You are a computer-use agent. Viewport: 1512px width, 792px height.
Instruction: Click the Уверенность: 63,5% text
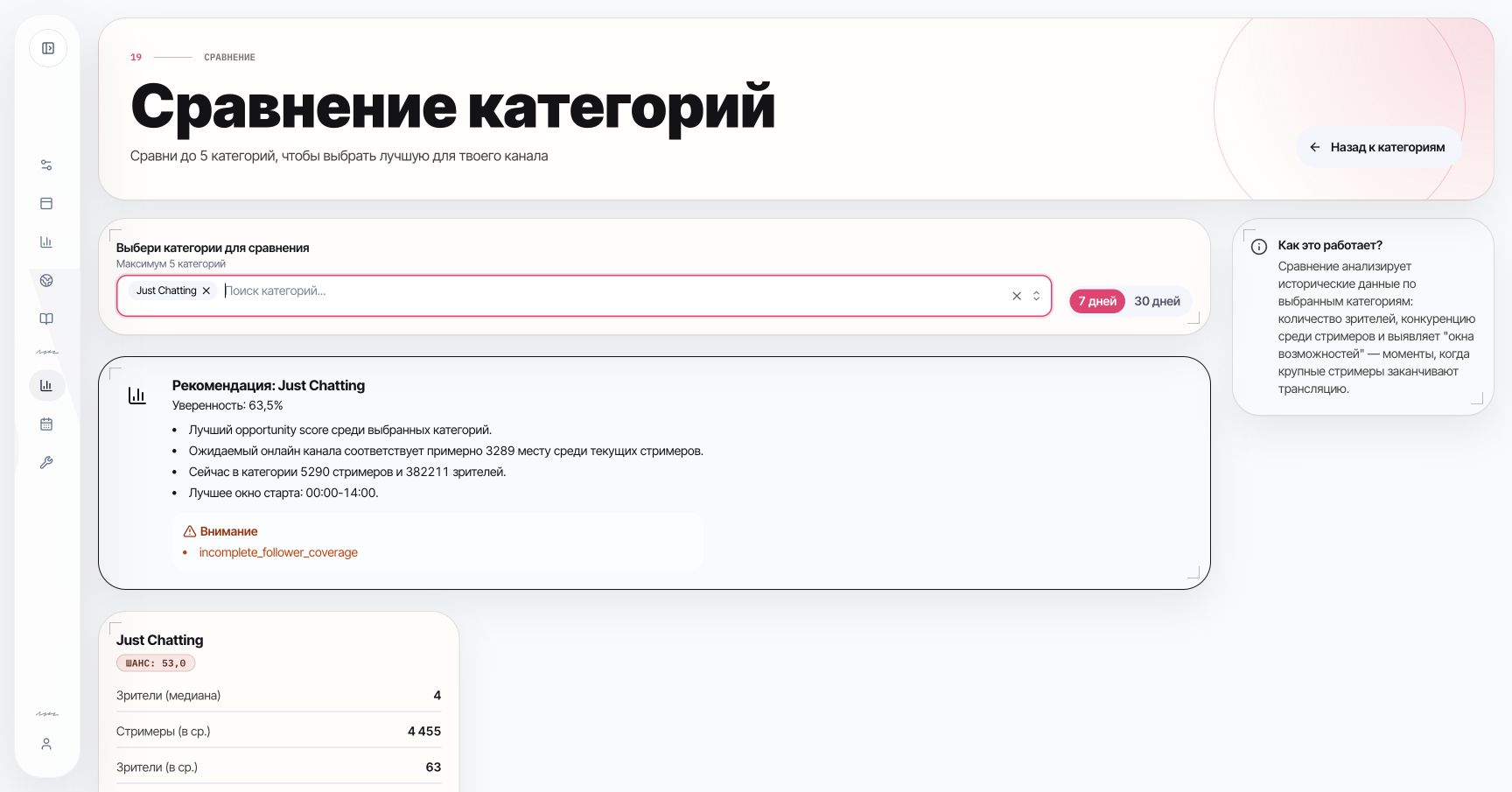click(227, 405)
